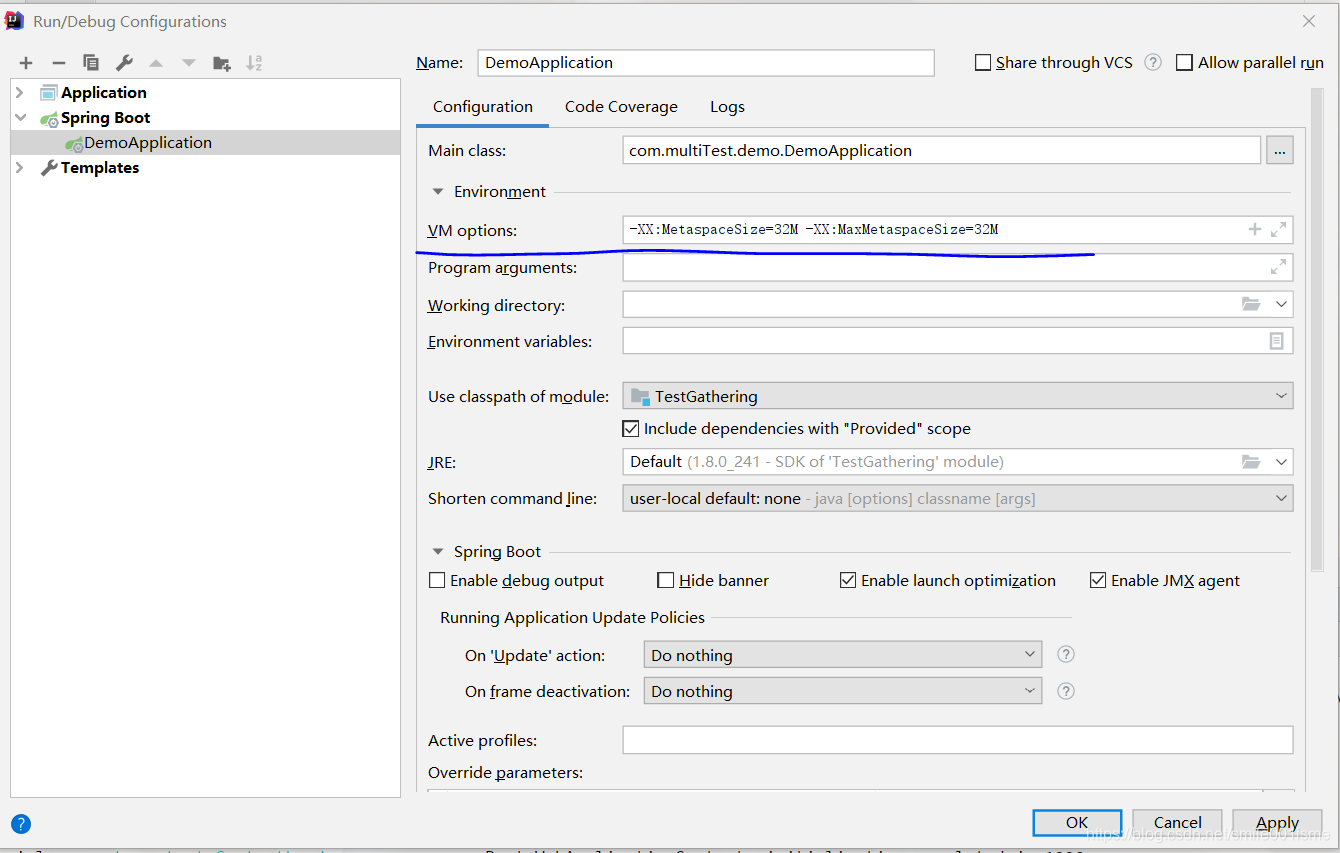The image size is (1340, 853).
Task: Sort configurations alphabetically icon
Action: pos(254,63)
